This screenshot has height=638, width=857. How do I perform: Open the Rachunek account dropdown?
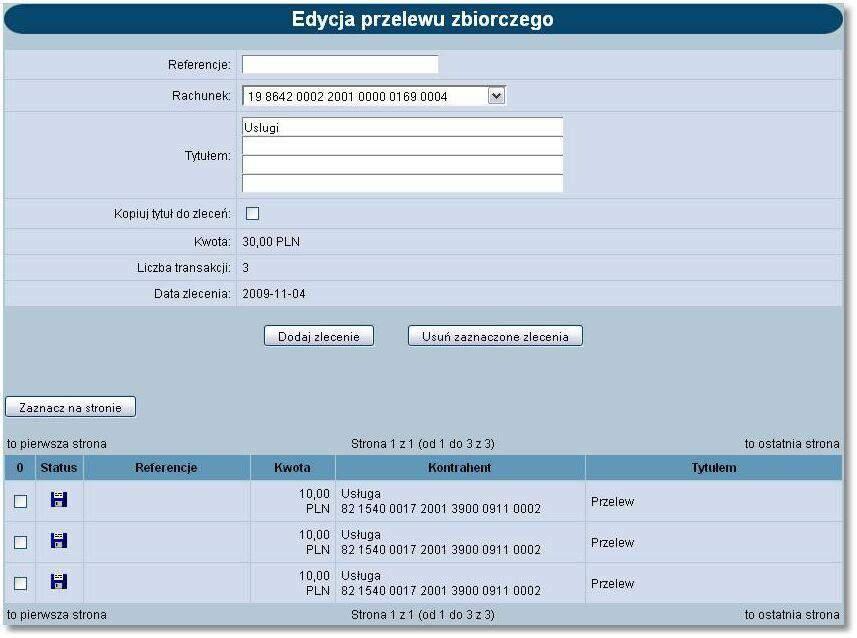coord(374,96)
